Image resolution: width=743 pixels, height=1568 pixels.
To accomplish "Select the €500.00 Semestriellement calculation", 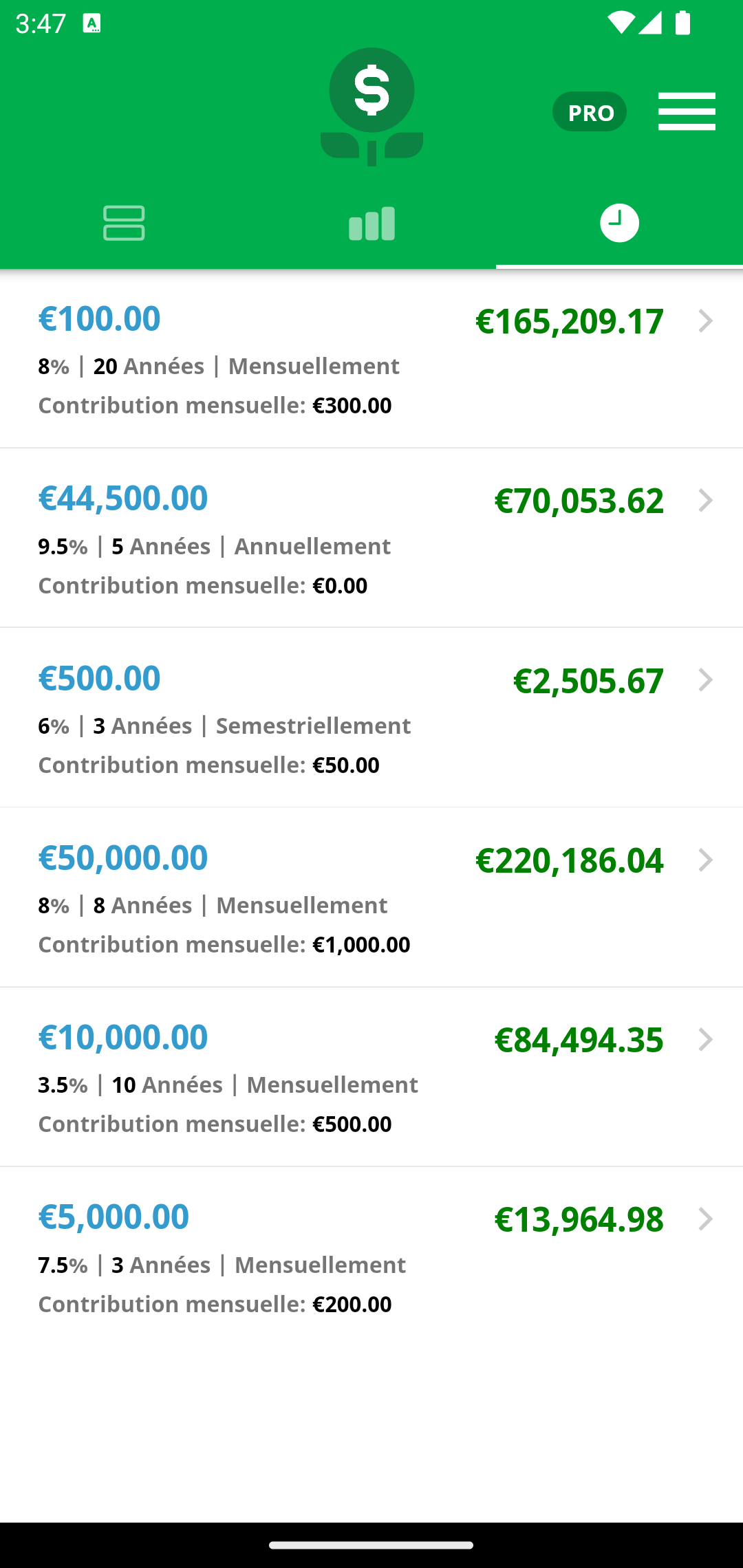I will (371, 717).
